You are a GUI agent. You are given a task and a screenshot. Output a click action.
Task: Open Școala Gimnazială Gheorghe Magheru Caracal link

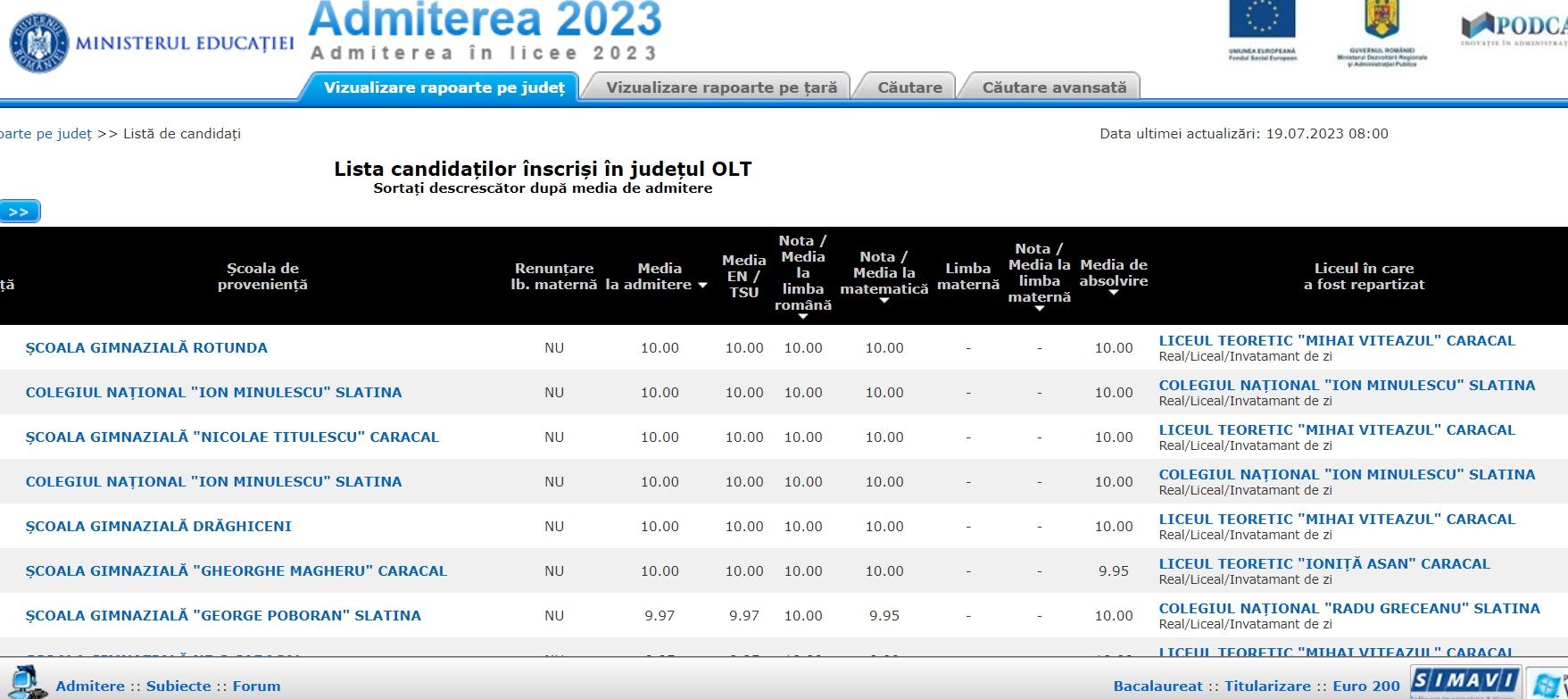(x=236, y=570)
